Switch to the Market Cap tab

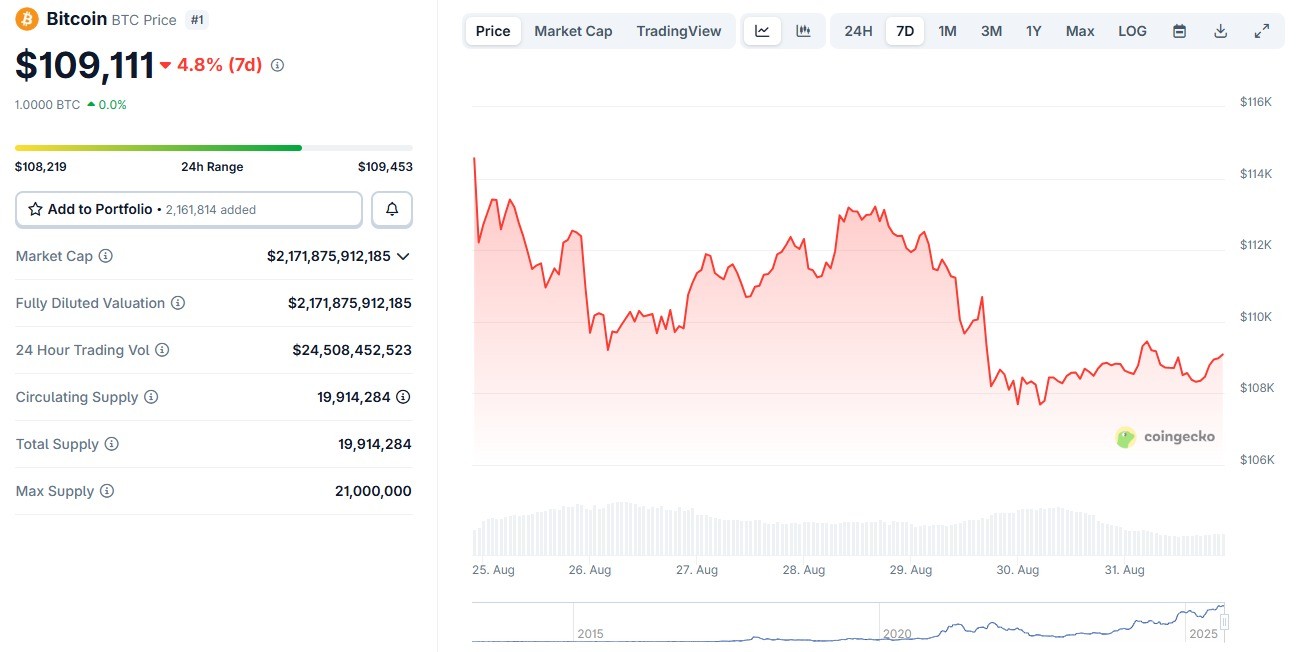573,31
